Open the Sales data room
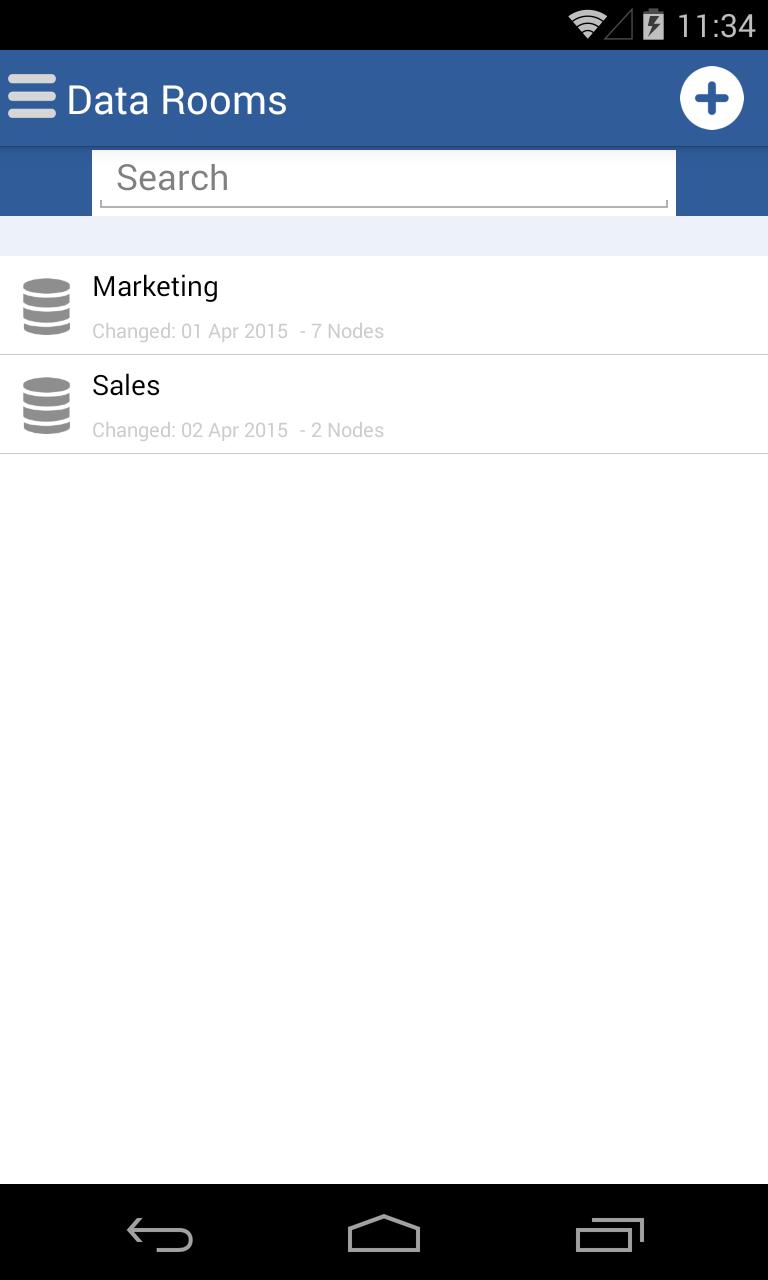This screenshot has width=768, height=1280. [126, 386]
